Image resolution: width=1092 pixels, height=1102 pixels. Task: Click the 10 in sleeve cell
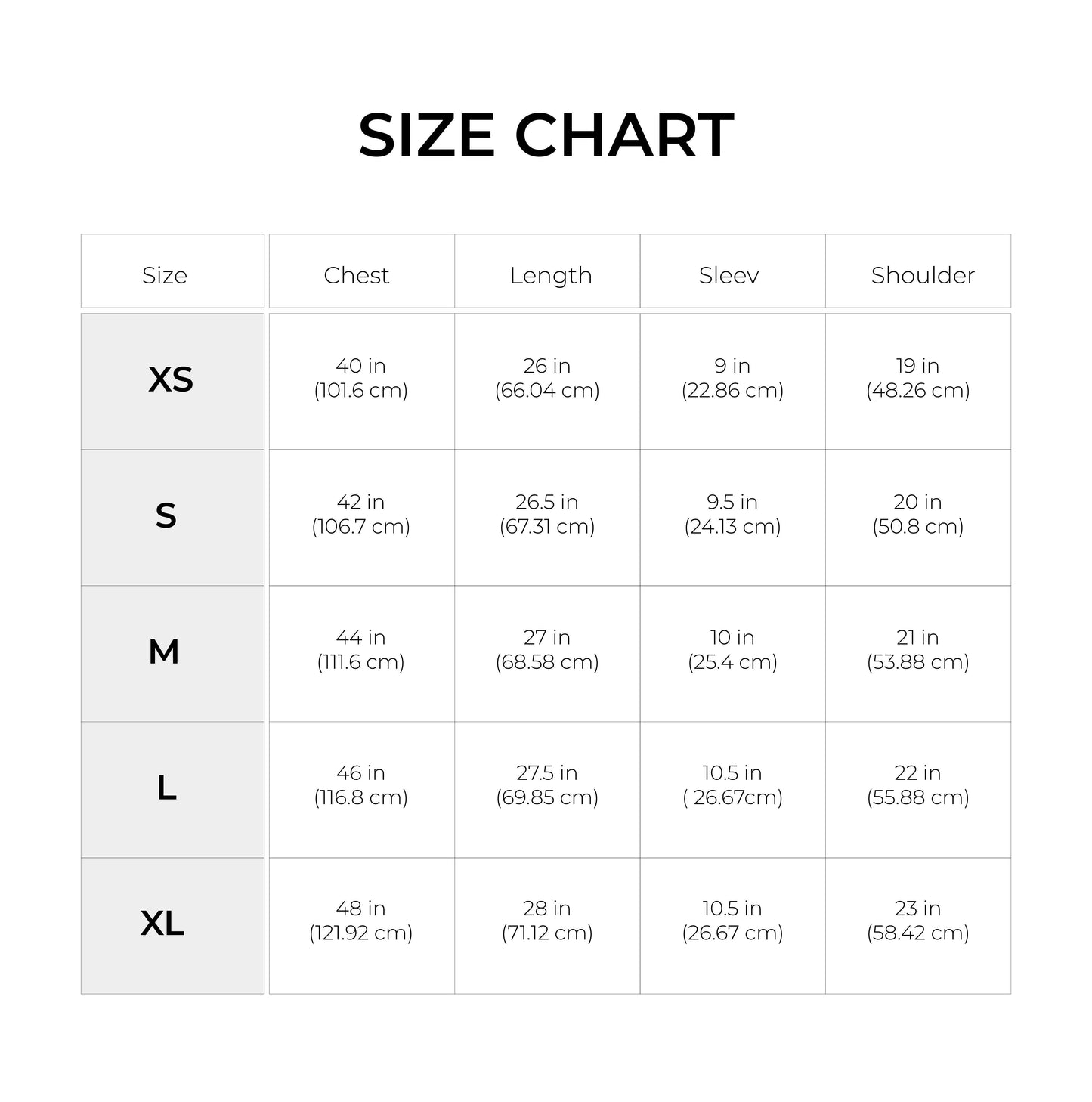pos(732,649)
